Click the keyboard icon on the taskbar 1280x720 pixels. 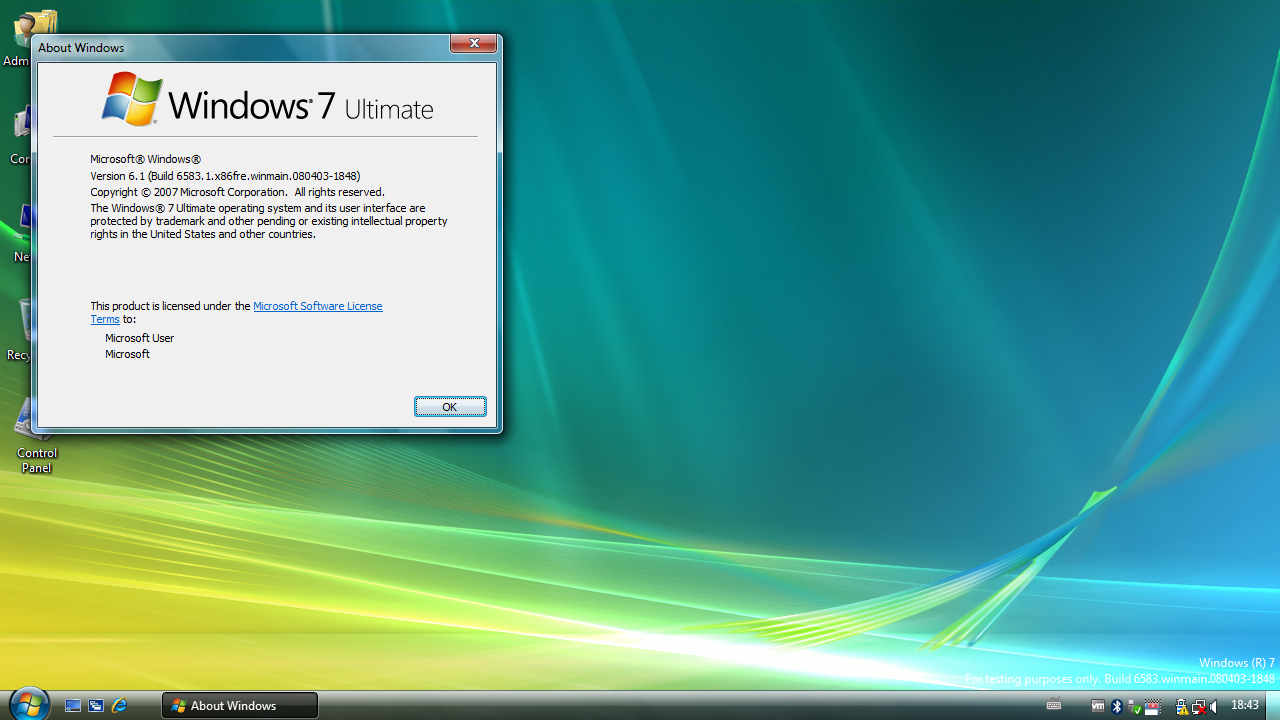coord(1054,704)
